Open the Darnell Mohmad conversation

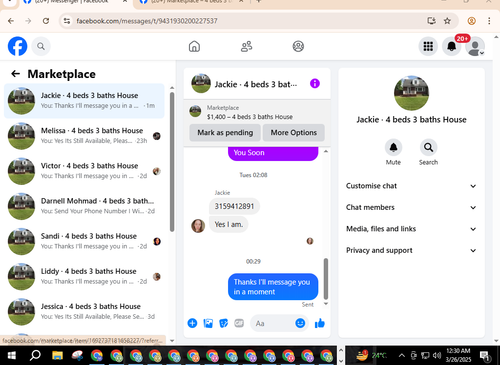[x=84, y=206]
